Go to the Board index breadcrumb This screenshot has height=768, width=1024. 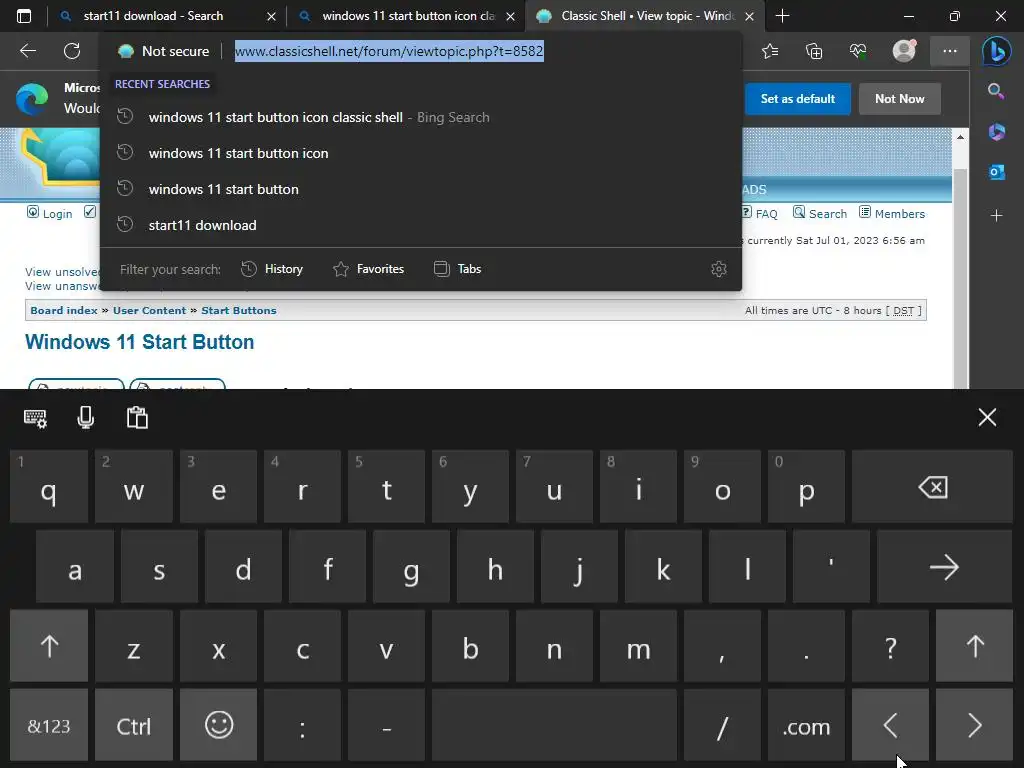[64, 310]
